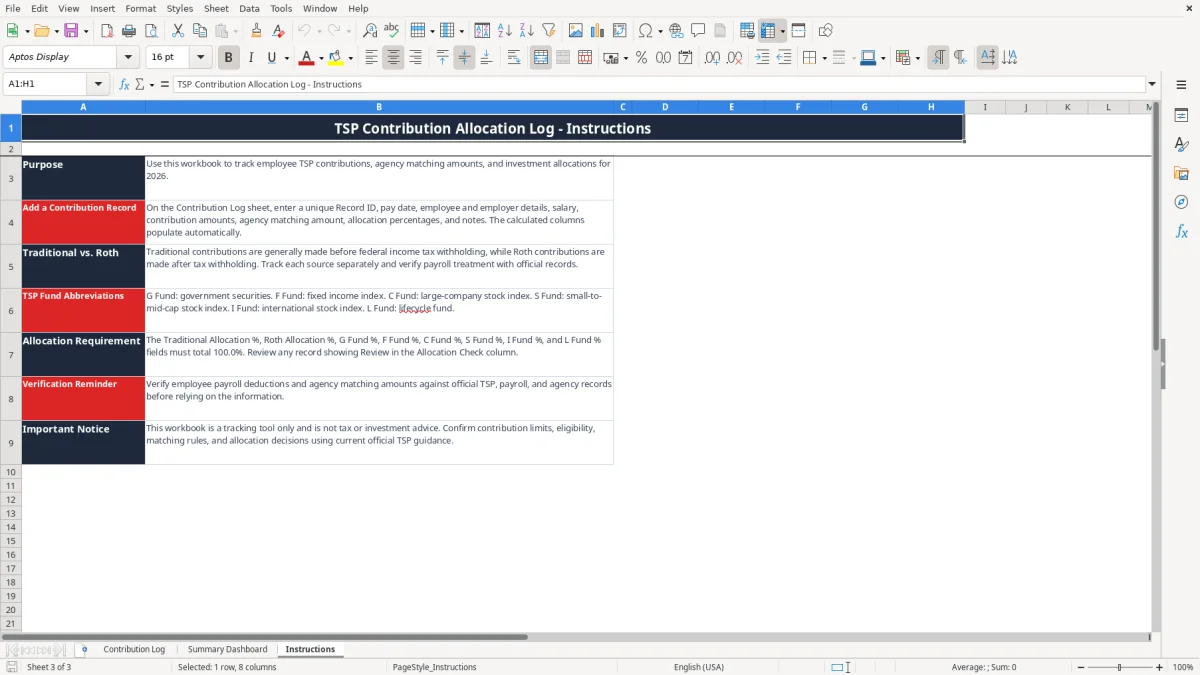Click Add Decimal Place icon

pos(712,58)
